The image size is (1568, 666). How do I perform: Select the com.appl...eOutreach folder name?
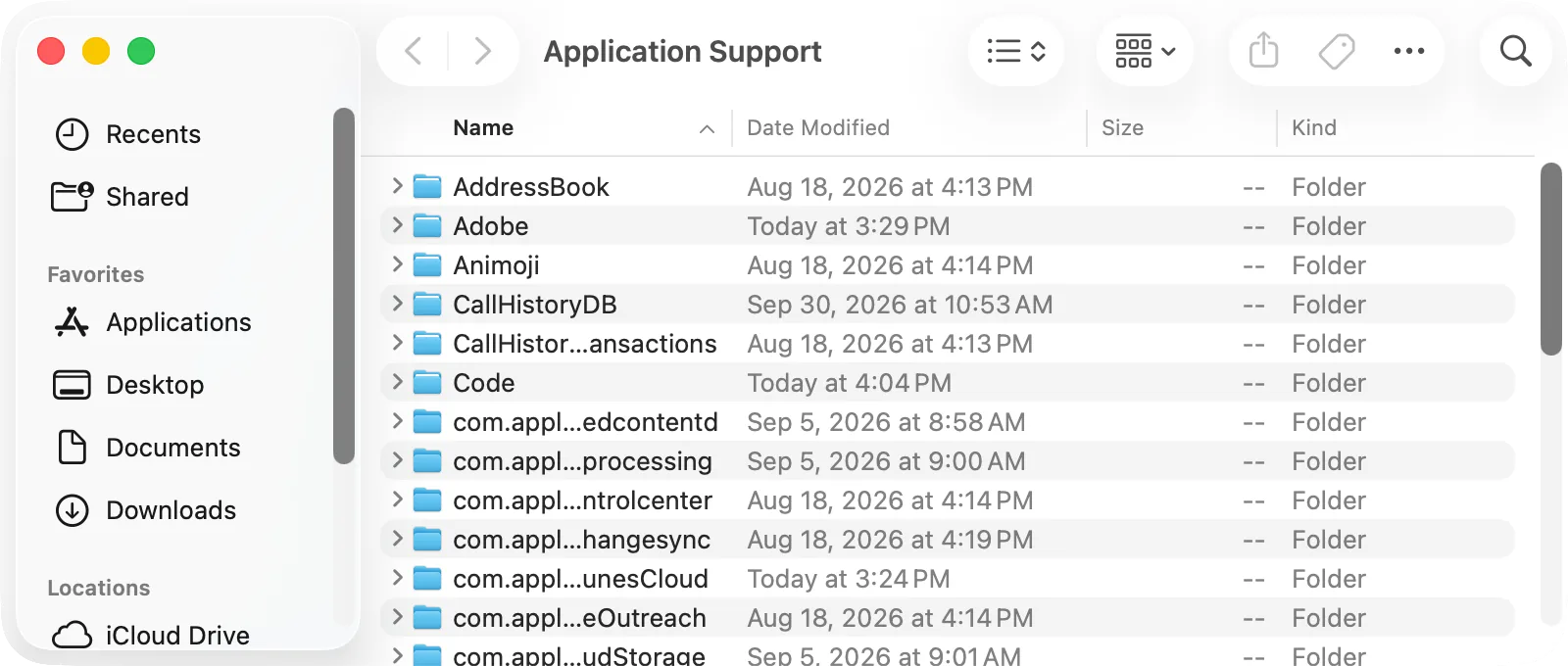click(580, 618)
